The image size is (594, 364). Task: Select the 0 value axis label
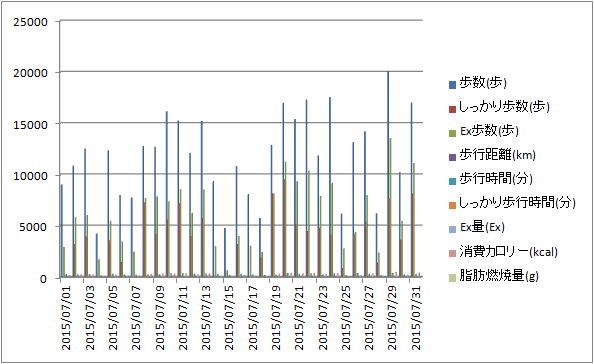pyautogui.click(x=44, y=279)
